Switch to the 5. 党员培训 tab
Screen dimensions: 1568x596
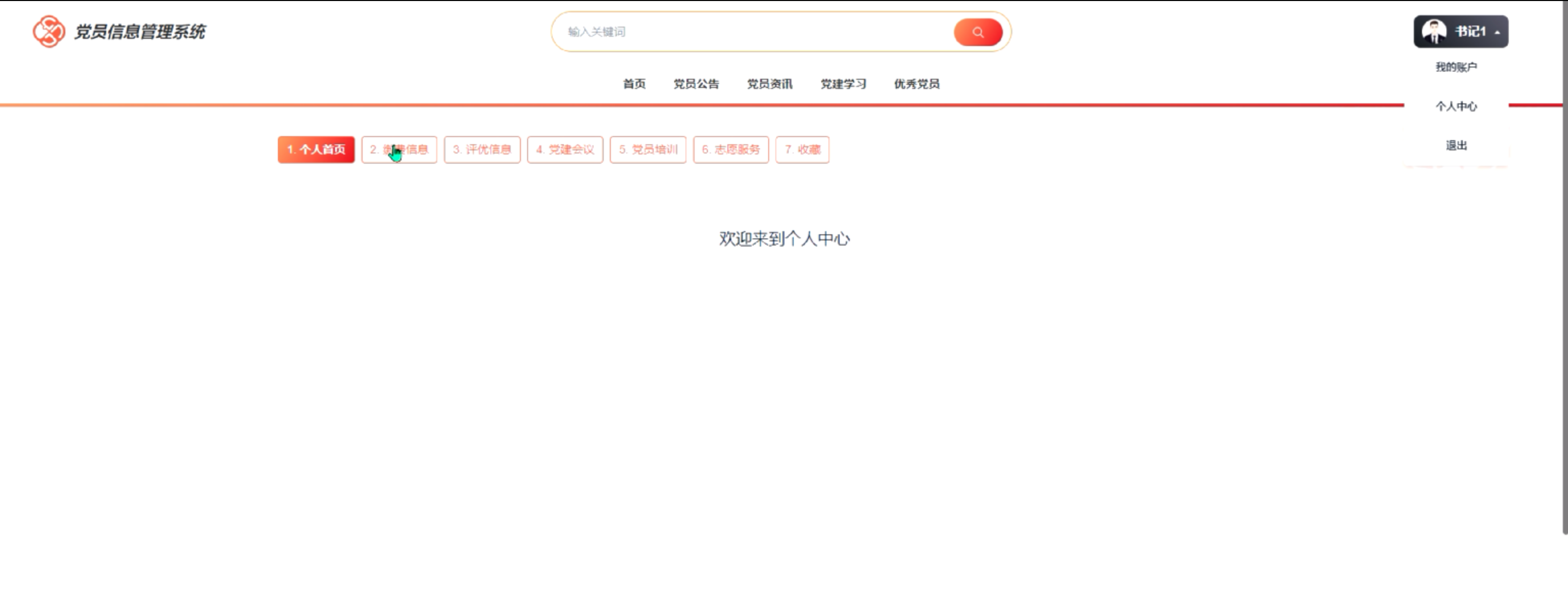(x=648, y=150)
